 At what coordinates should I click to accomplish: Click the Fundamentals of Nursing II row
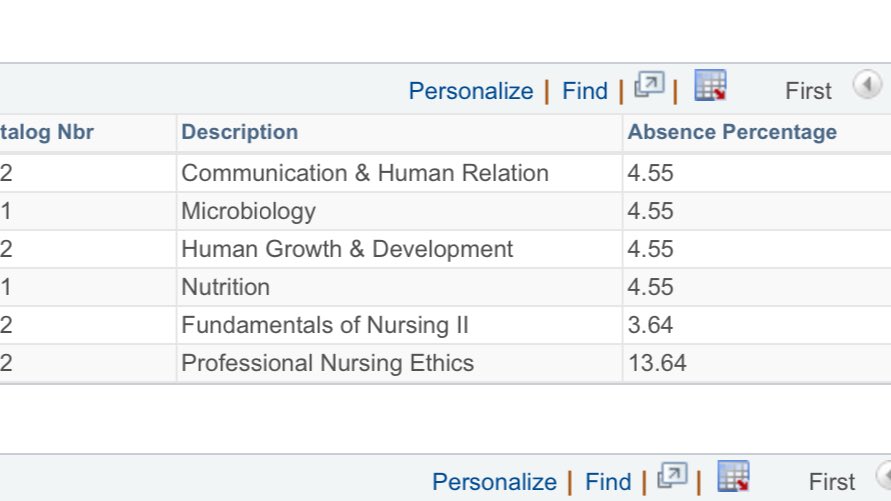(x=324, y=325)
